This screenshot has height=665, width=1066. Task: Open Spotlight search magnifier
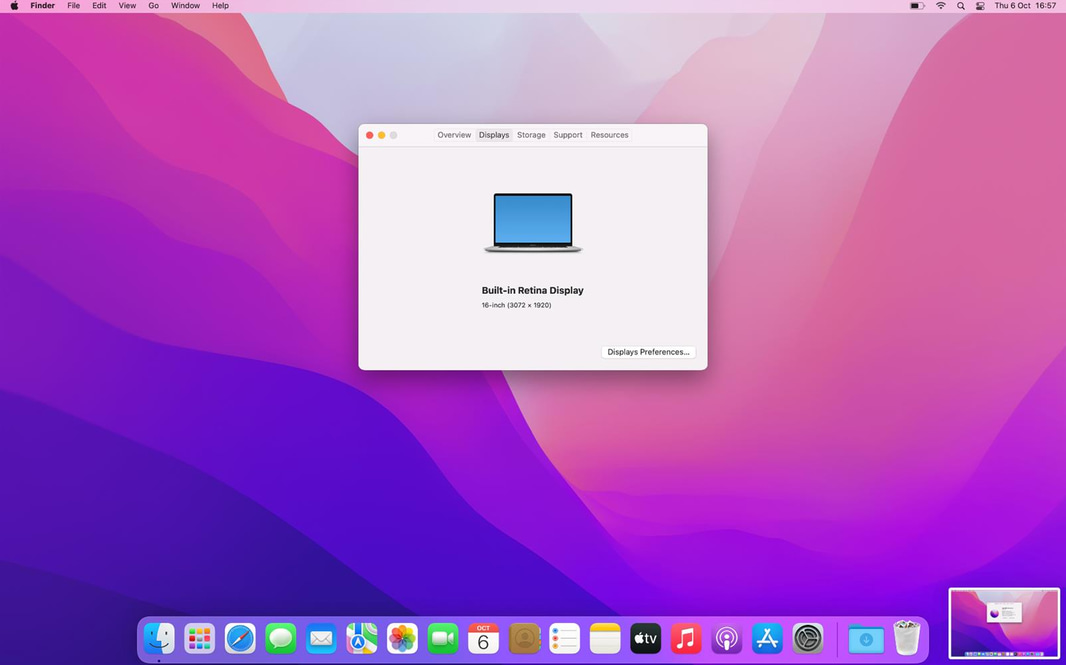961,5
